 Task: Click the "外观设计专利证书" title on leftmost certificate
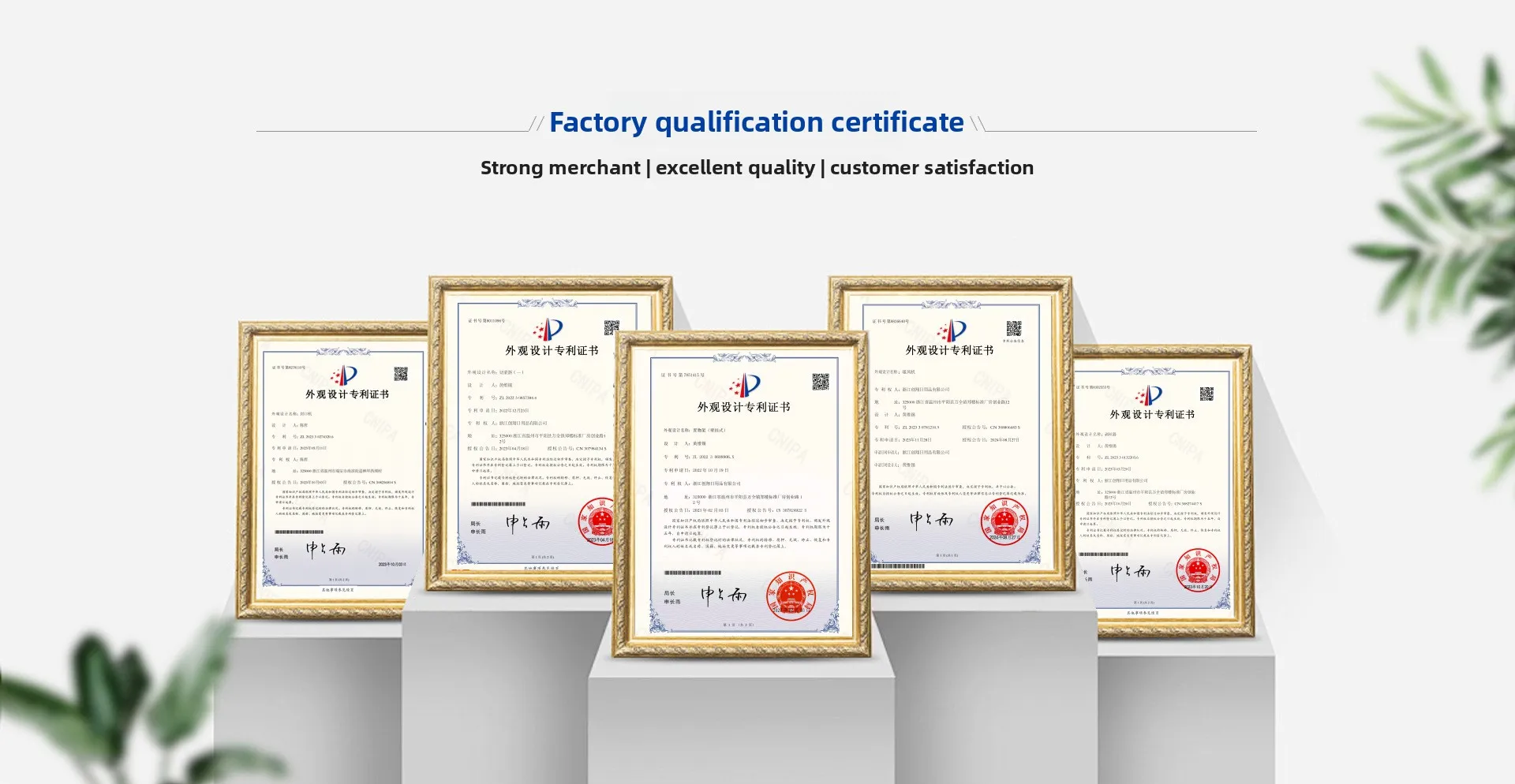click(x=347, y=394)
